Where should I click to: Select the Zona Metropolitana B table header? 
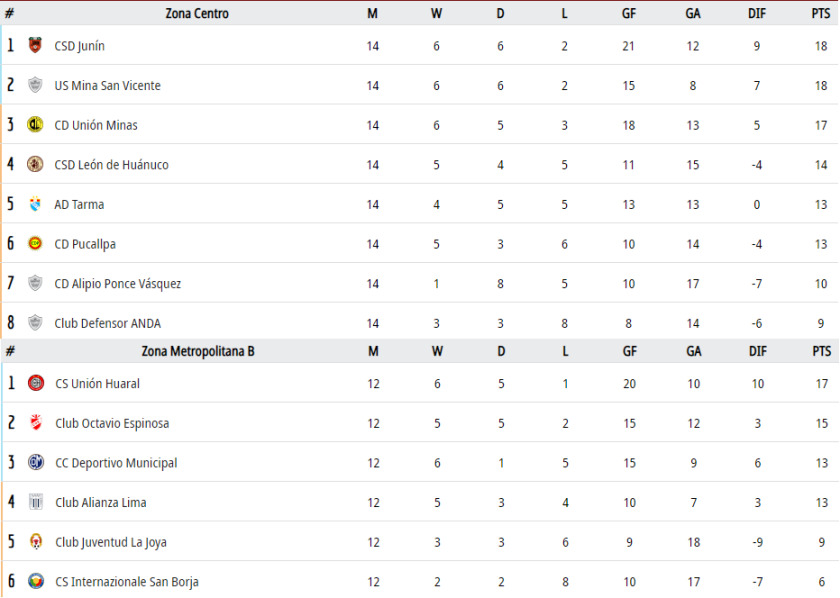(198, 352)
